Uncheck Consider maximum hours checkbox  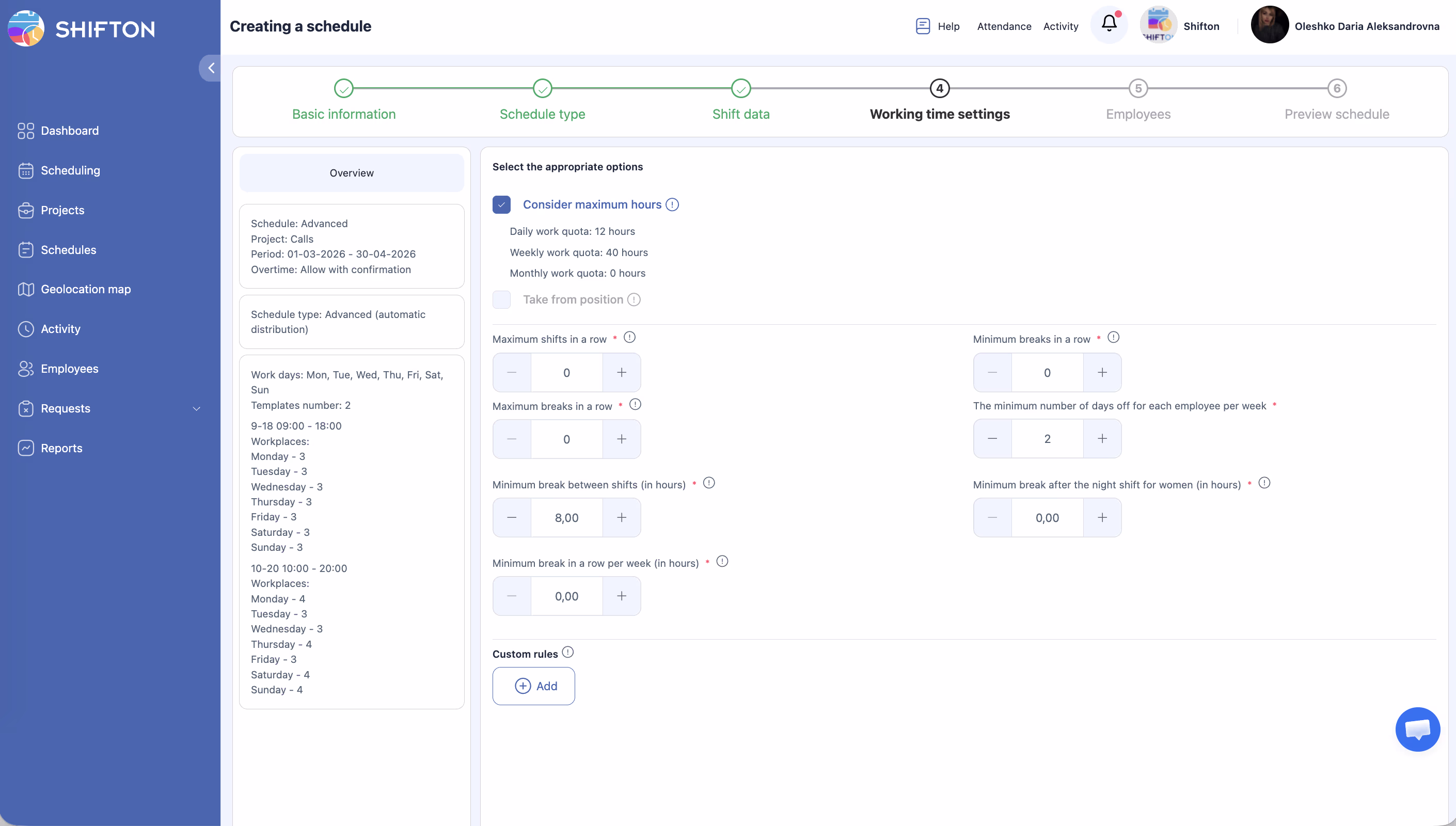[501, 204]
